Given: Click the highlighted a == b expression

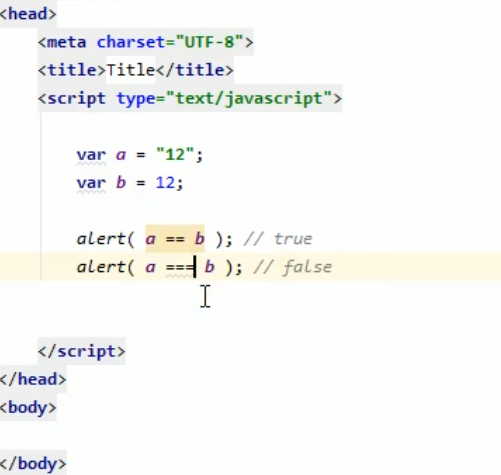Looking at the screenshot, I should tap(175, 239).
